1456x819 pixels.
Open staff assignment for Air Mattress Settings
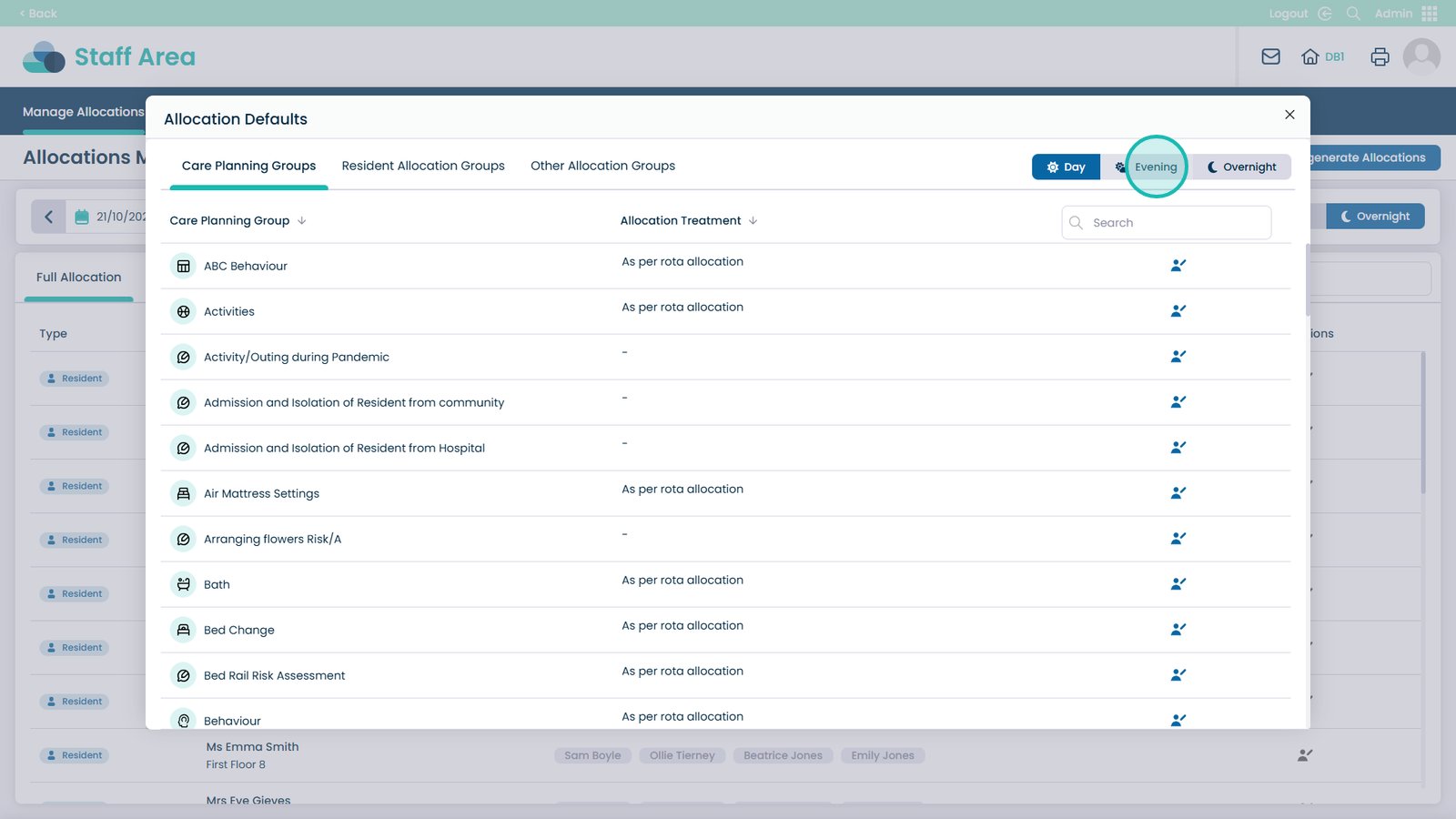1178,493
